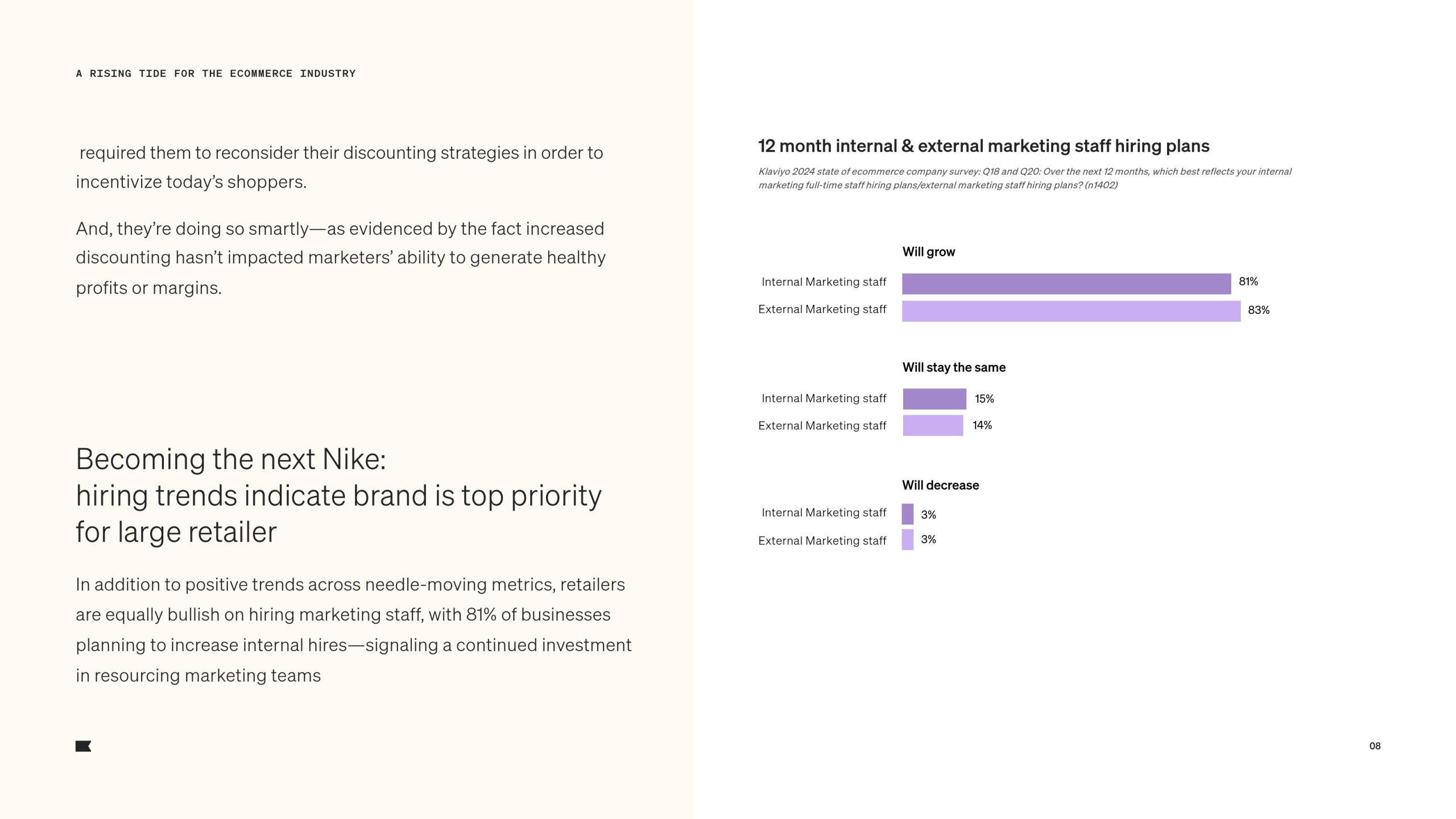This screenshot has width=1456, height=819.
Task: Click the 81% internal staff growth bar
Action: pyautogui.click(x=1066, y=283)
